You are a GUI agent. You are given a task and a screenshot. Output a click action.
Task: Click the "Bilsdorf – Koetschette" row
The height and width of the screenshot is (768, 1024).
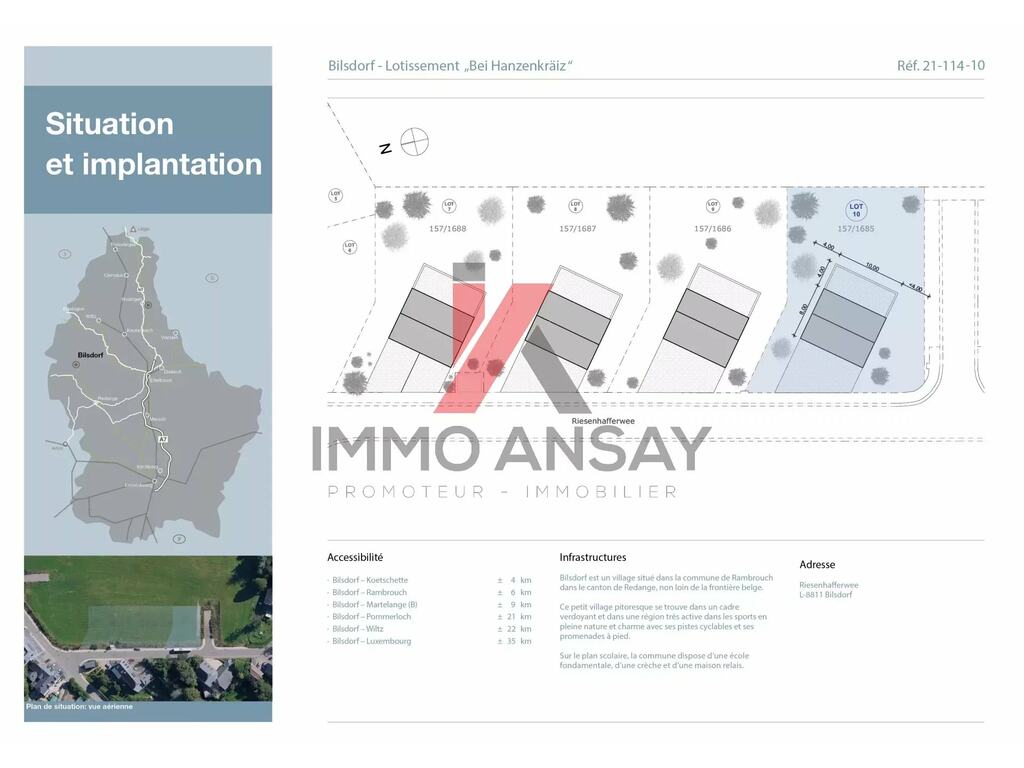tap(430, 580)
